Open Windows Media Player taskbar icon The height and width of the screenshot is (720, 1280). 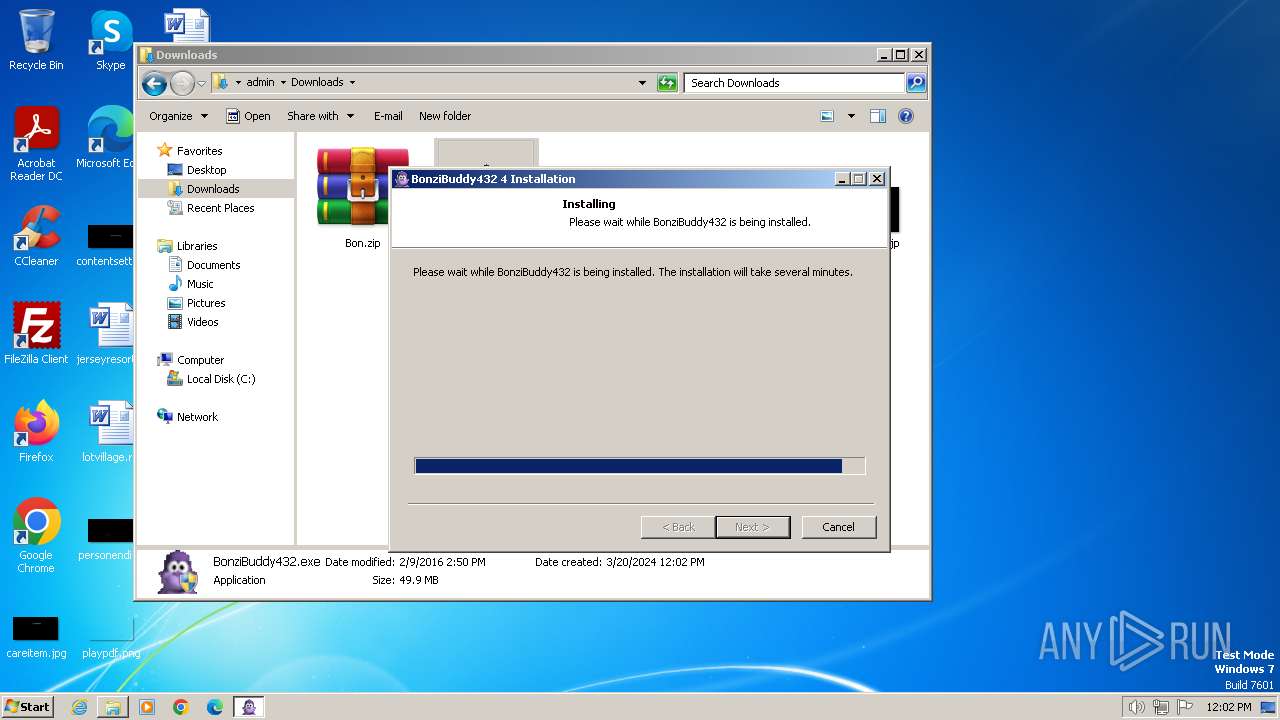tap(147, 707)
